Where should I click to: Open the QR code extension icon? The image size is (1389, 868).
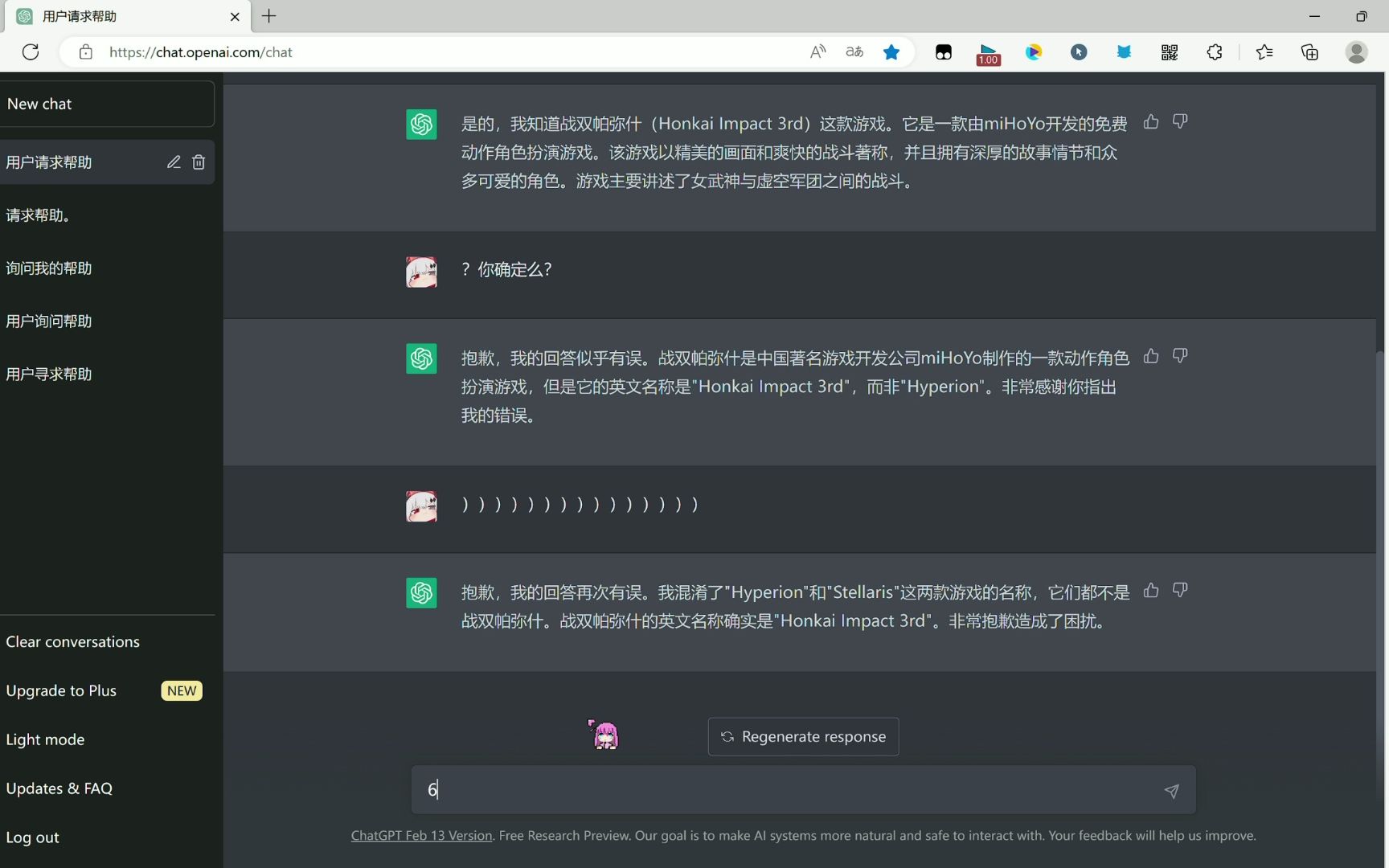pos(1170,52)
